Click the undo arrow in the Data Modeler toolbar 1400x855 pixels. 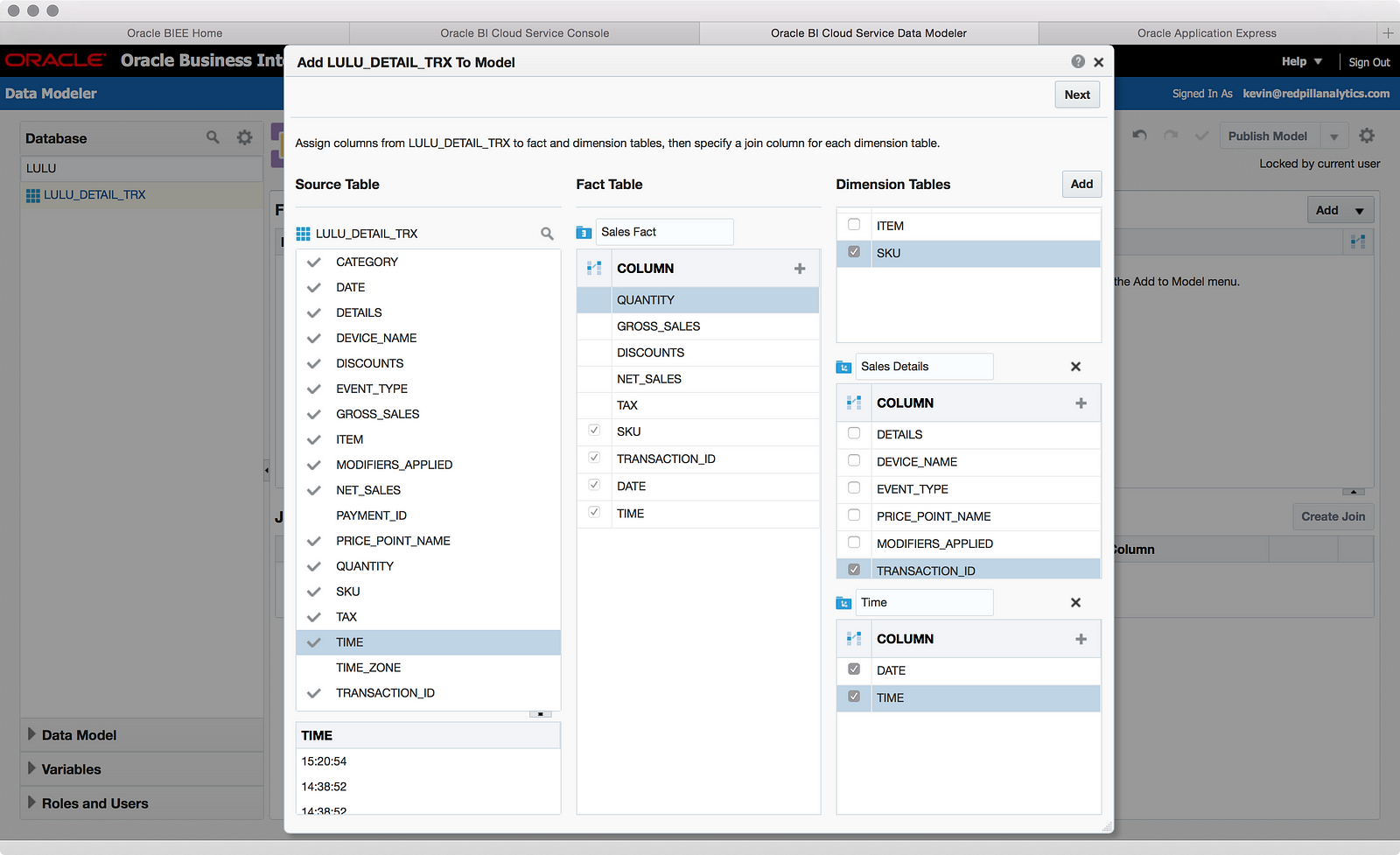[1139, 136]
